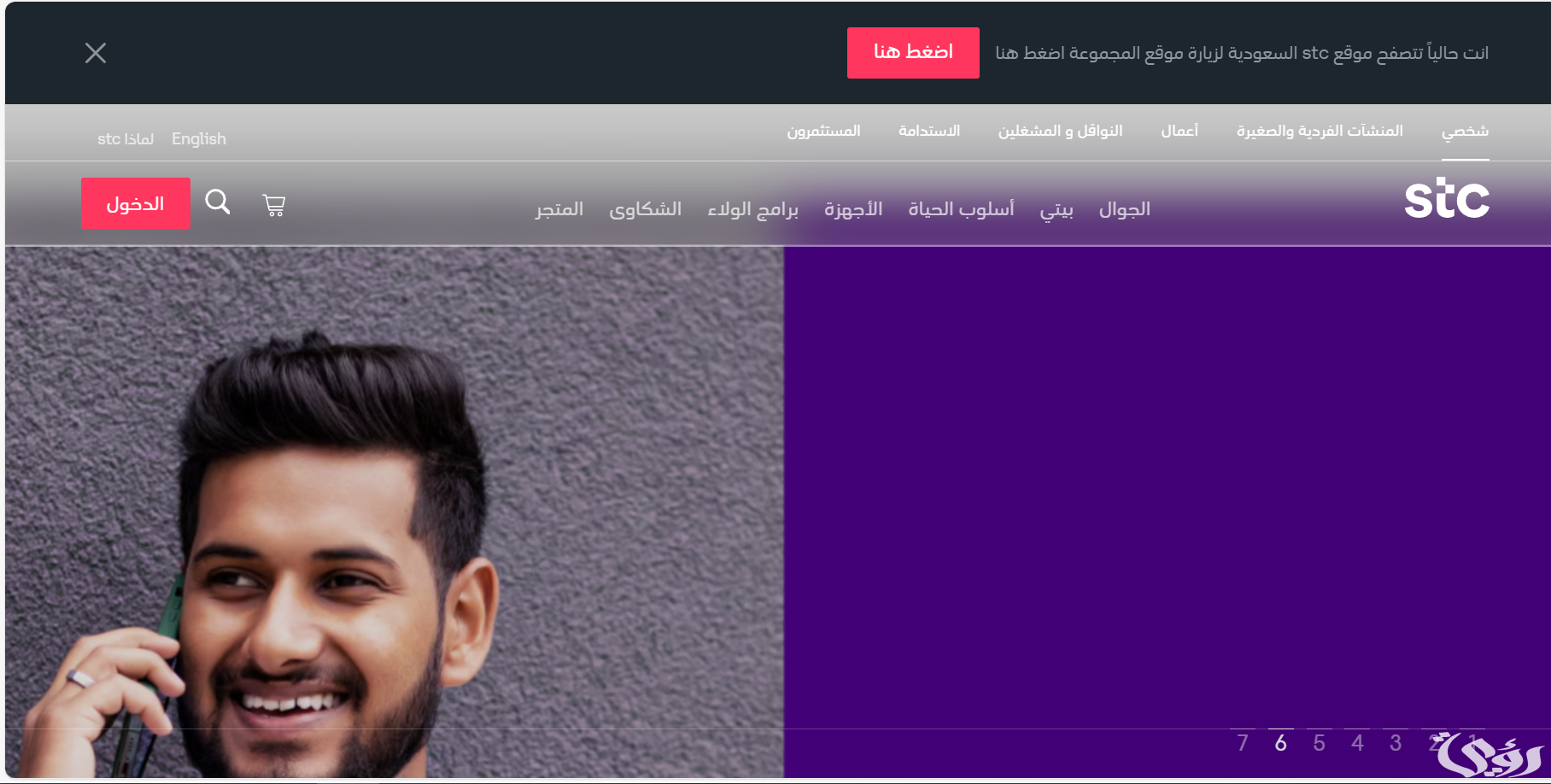1551x784 pixels.
Task: Open المنشآت الفردية والصغيرة tab
Action: coord(1320,131)
